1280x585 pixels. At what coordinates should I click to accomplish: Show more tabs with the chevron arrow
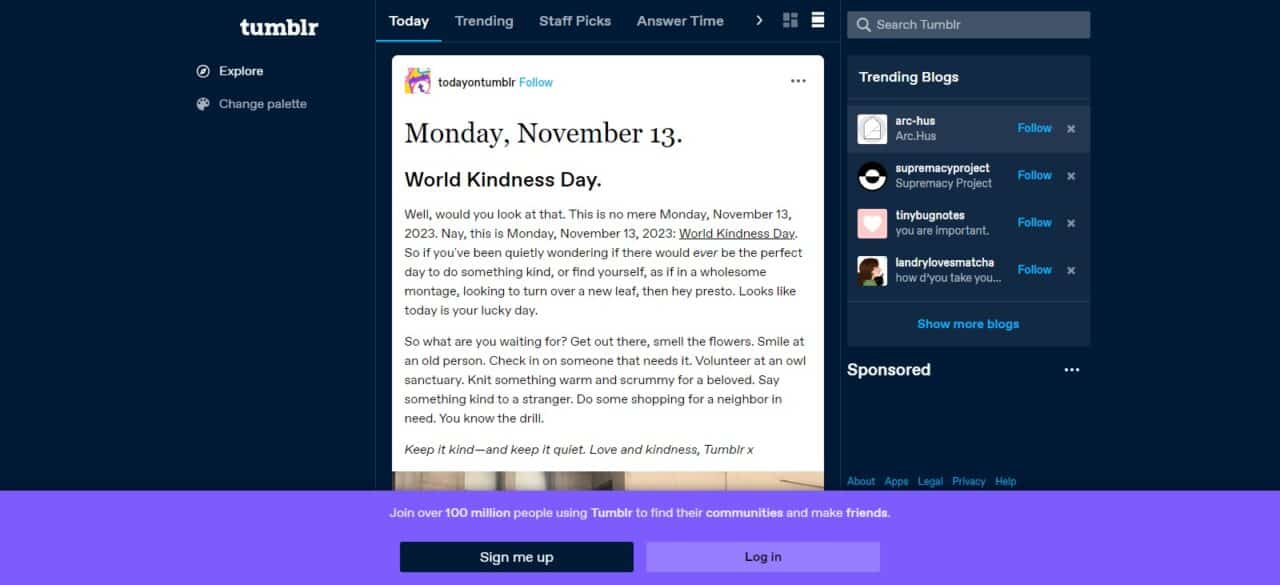click(759, 20)
